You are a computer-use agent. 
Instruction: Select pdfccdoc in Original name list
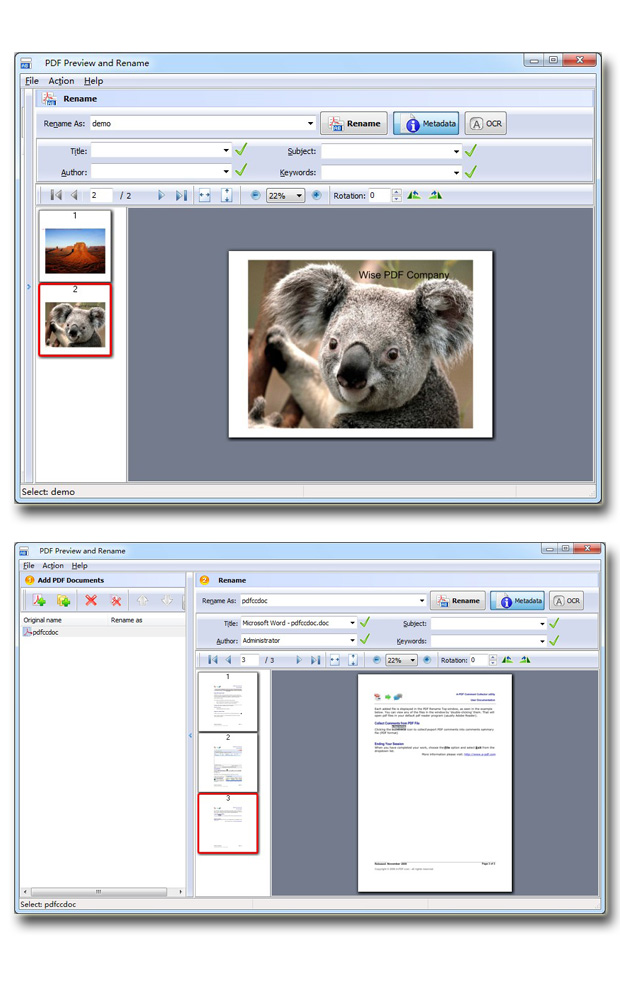point(46,632)
